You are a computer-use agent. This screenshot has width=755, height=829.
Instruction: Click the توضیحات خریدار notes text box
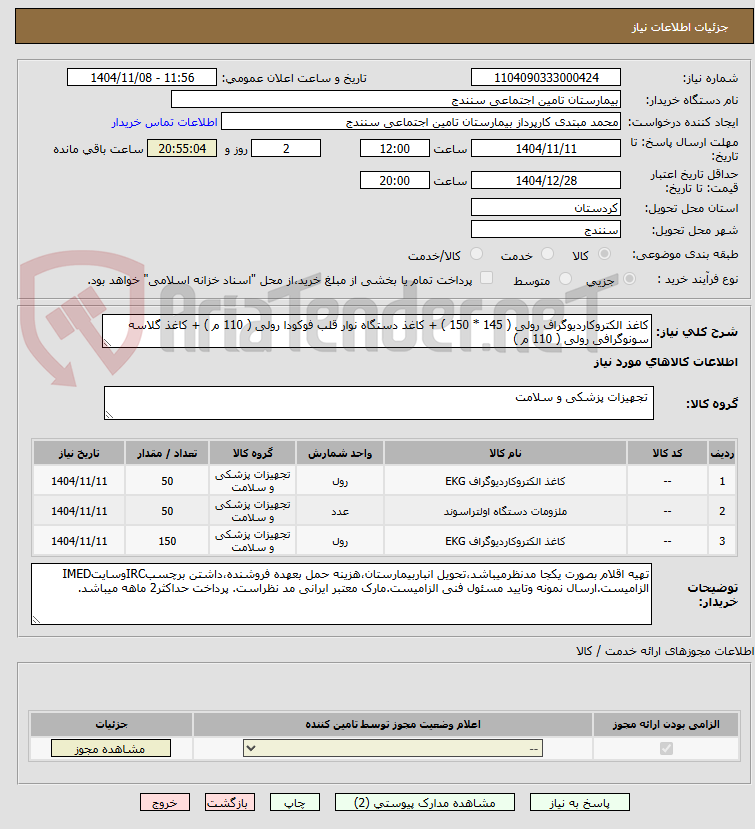[x=341, y=594]
